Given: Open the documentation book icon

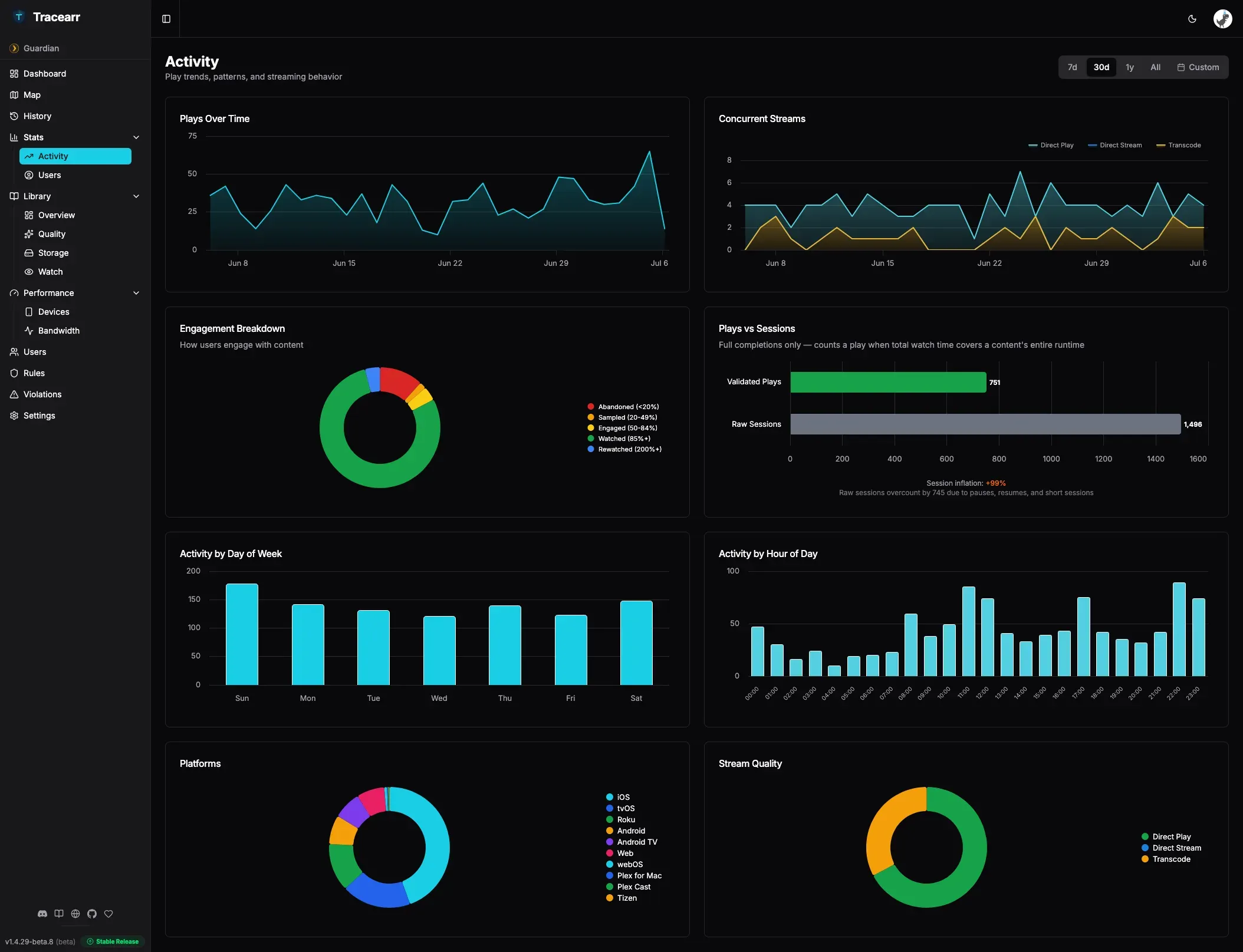Looking at the screenshot, I should pyautogui.click(x=59, y=914).
